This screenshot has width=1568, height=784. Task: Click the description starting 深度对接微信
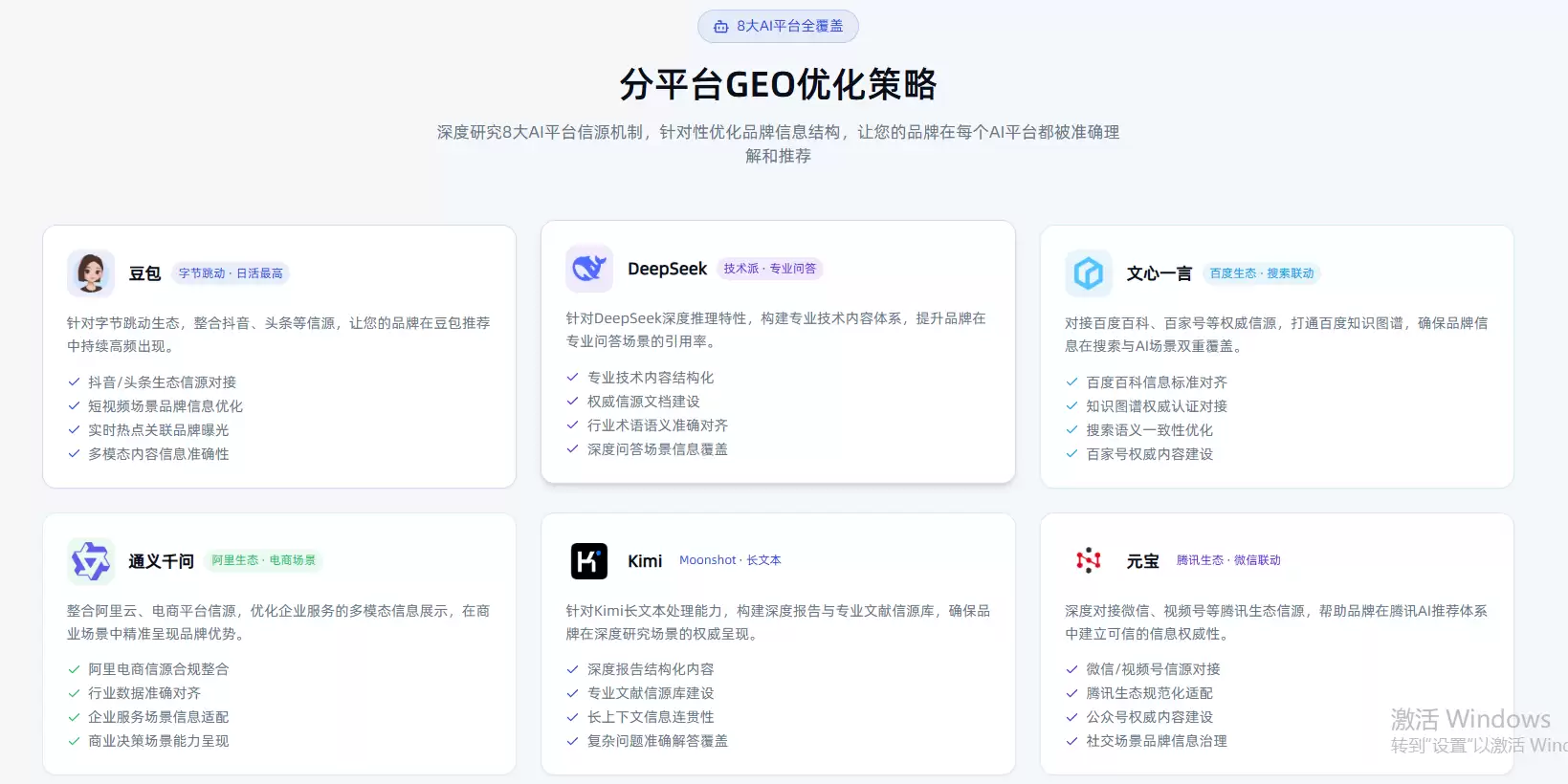[1276, 622]
